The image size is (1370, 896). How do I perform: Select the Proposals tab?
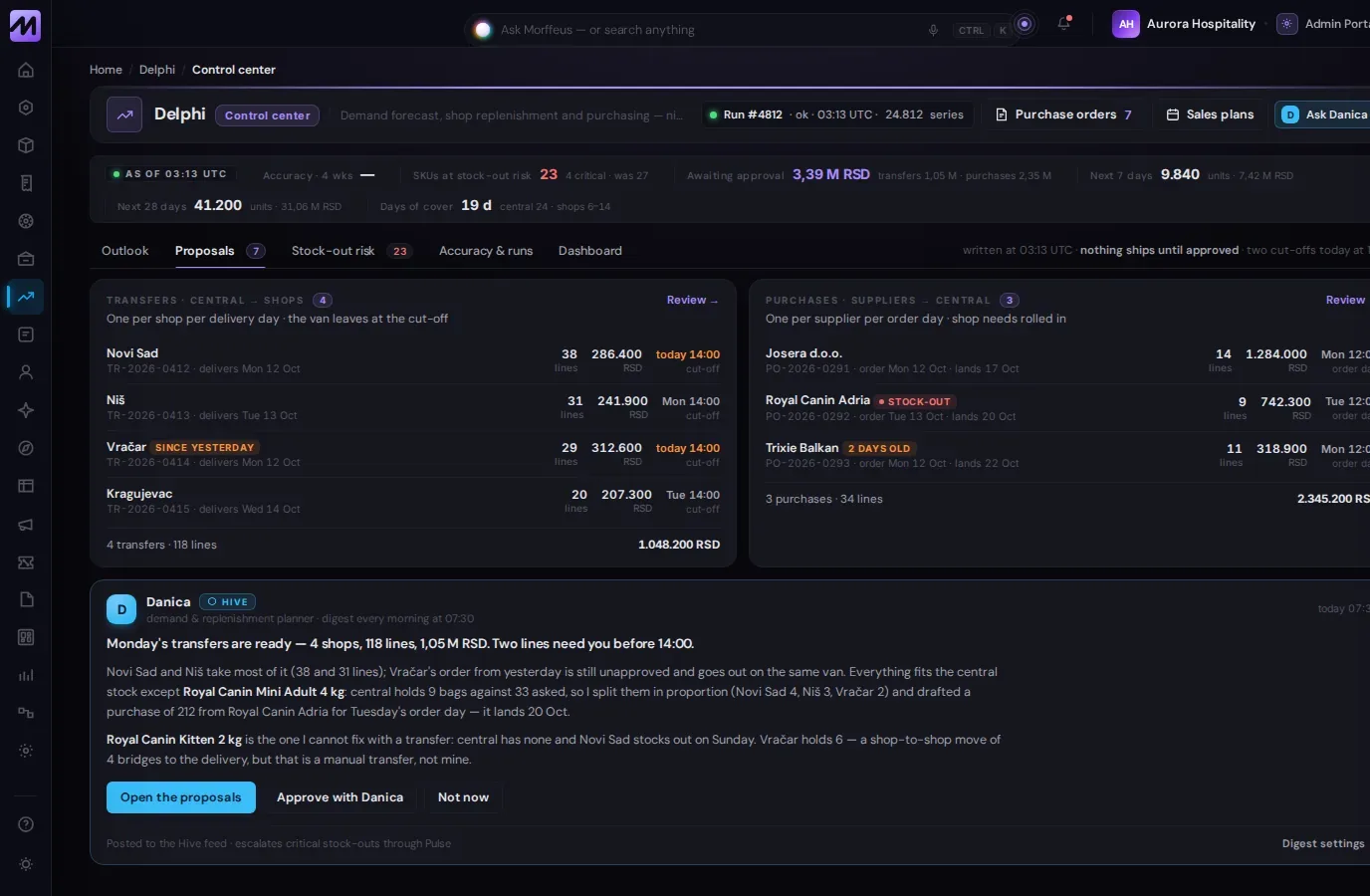[x=220, y=251]
